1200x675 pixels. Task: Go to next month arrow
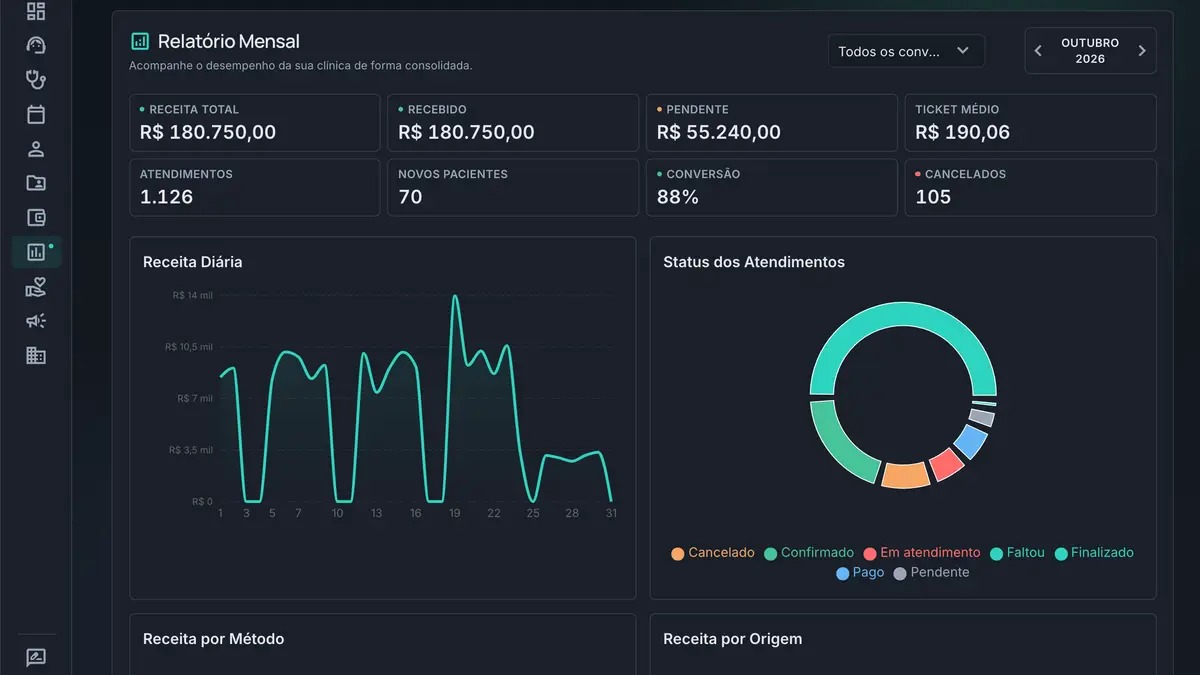(1142, 51)
